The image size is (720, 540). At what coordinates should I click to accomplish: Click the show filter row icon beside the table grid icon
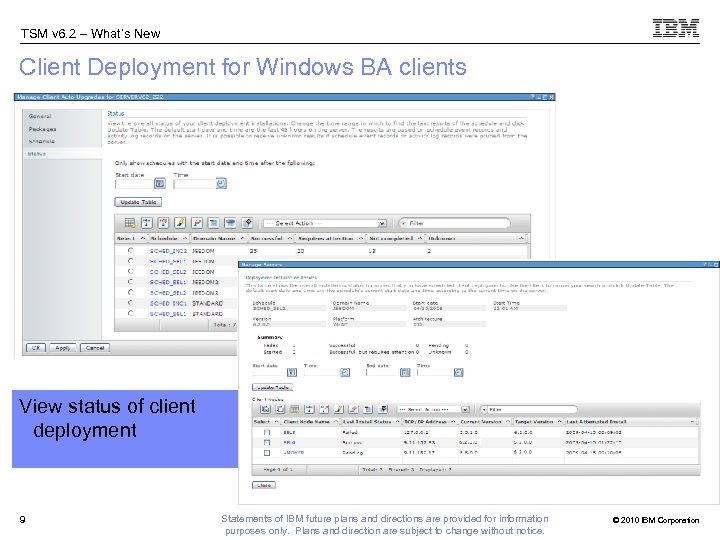point(146,223)
